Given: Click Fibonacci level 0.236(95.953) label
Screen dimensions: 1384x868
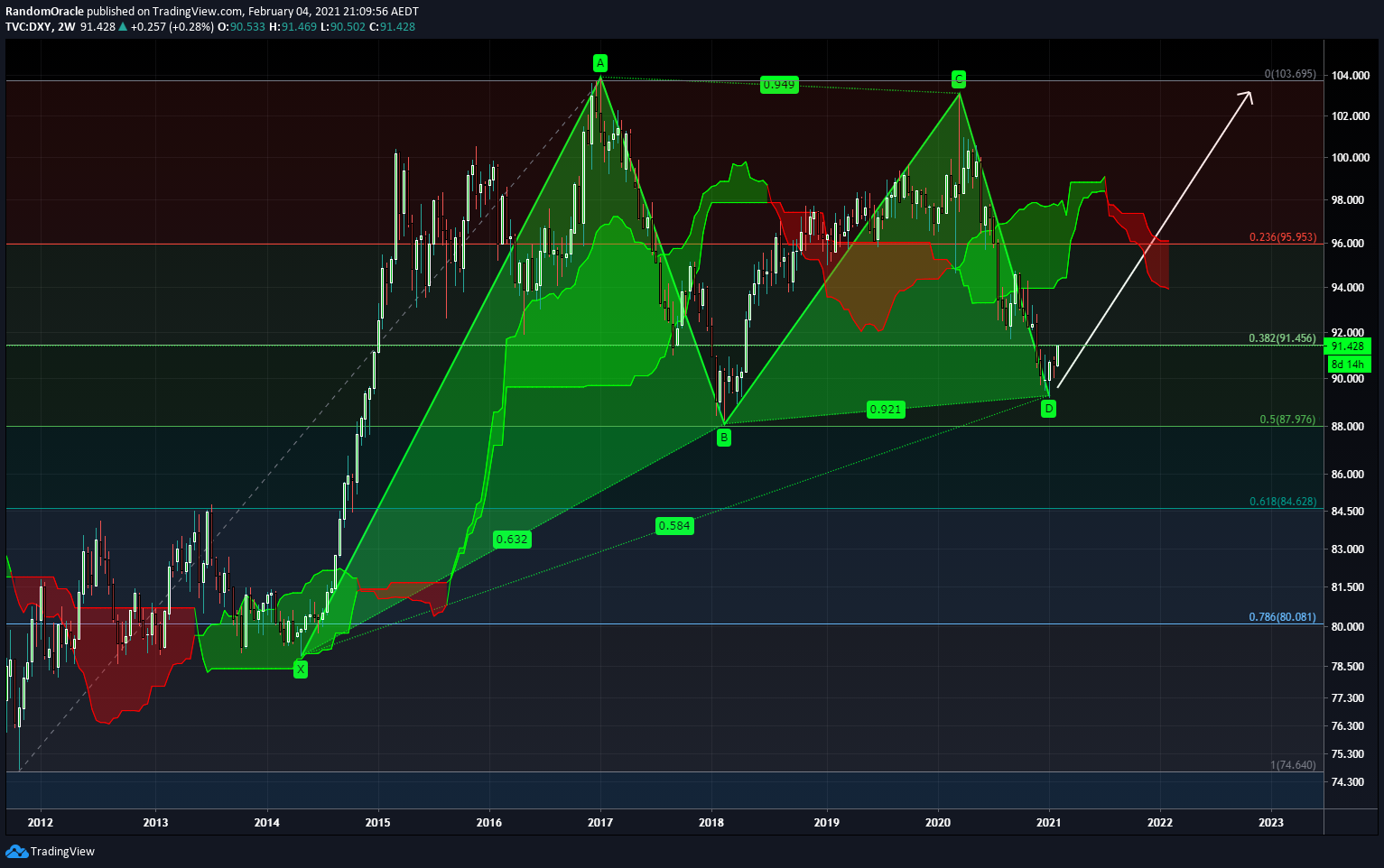Looking at the screenshot, I should (x=1282, y=237).
